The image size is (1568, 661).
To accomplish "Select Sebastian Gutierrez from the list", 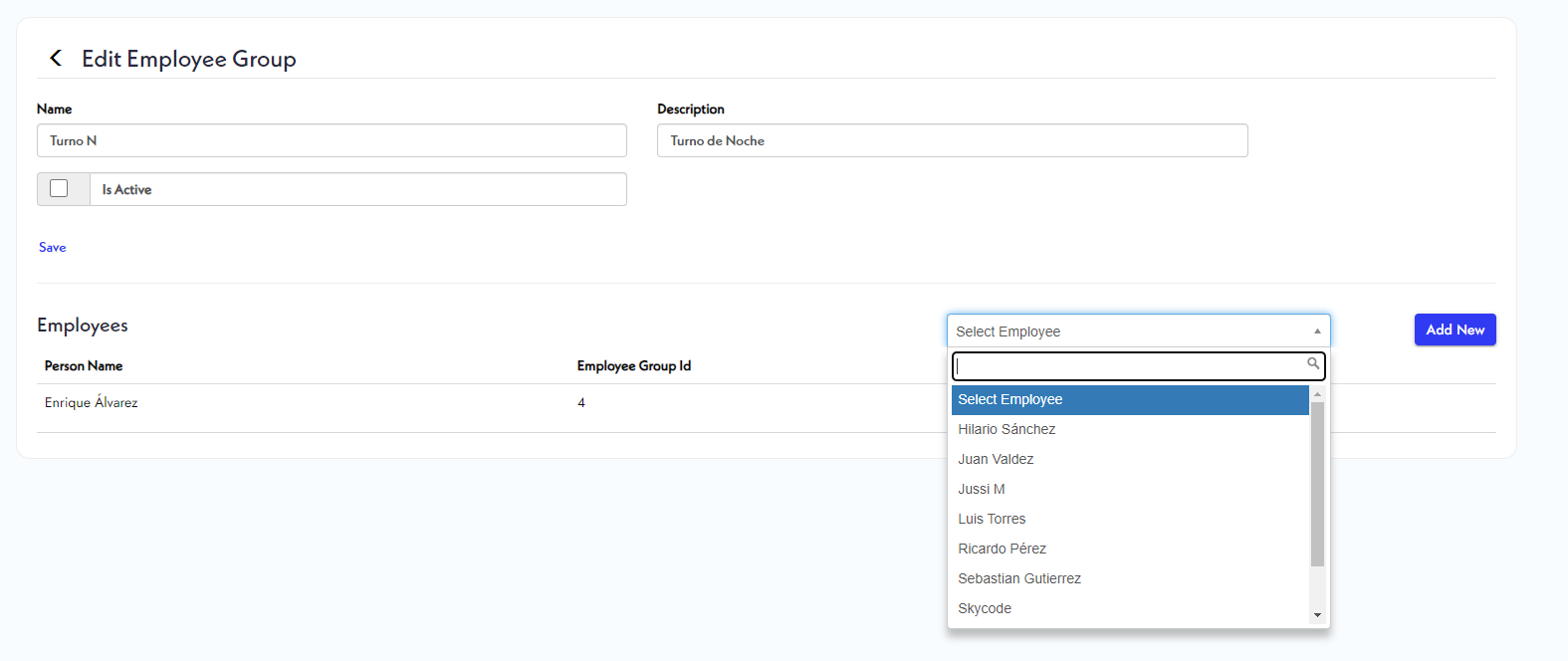I will click(1019, 578).
